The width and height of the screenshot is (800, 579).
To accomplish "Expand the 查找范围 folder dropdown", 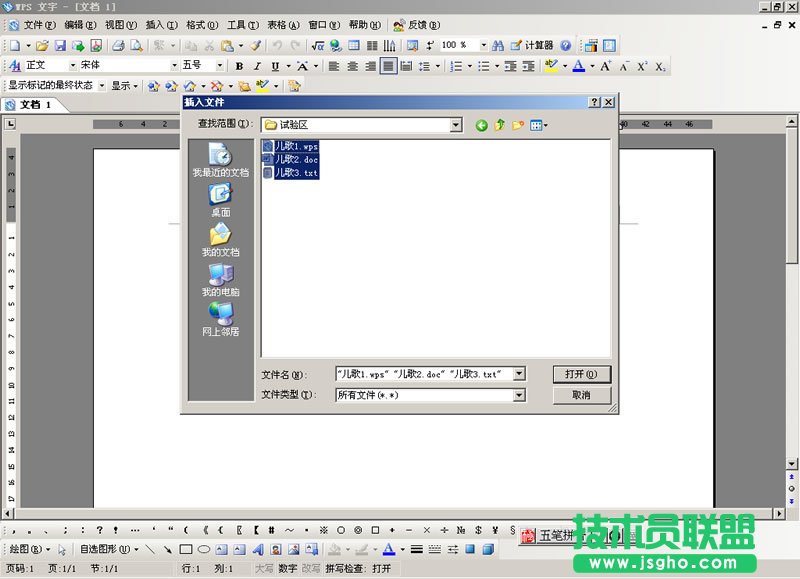I will point(456,125).
